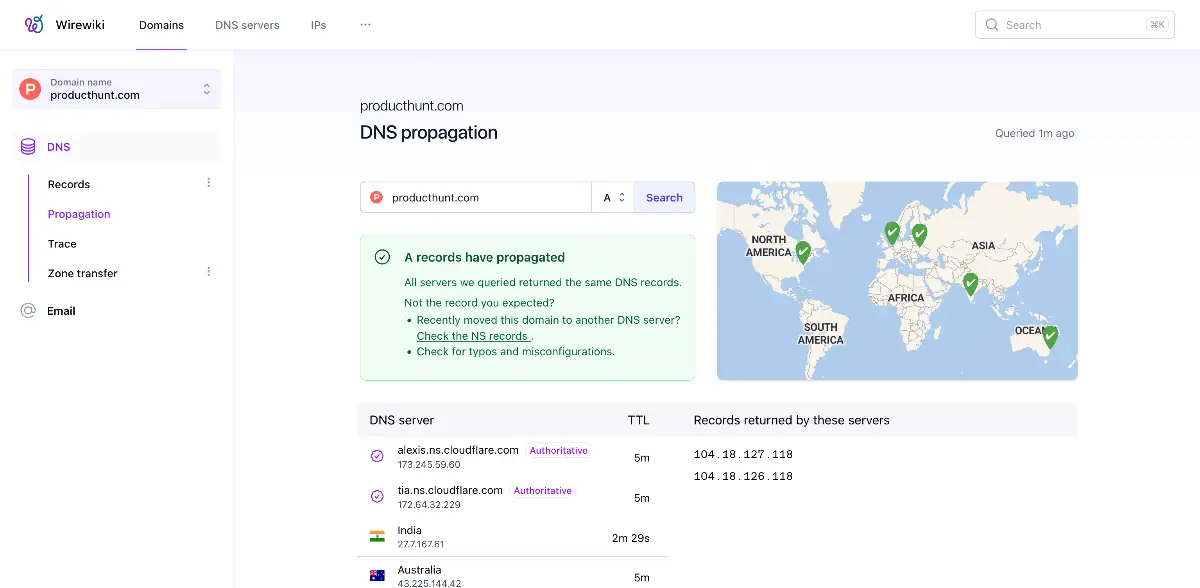Viewport: 1200px width, 588px height.
Task: Click tia.ns.cloudflare.com server name
Action: click(x=450, y=490)
